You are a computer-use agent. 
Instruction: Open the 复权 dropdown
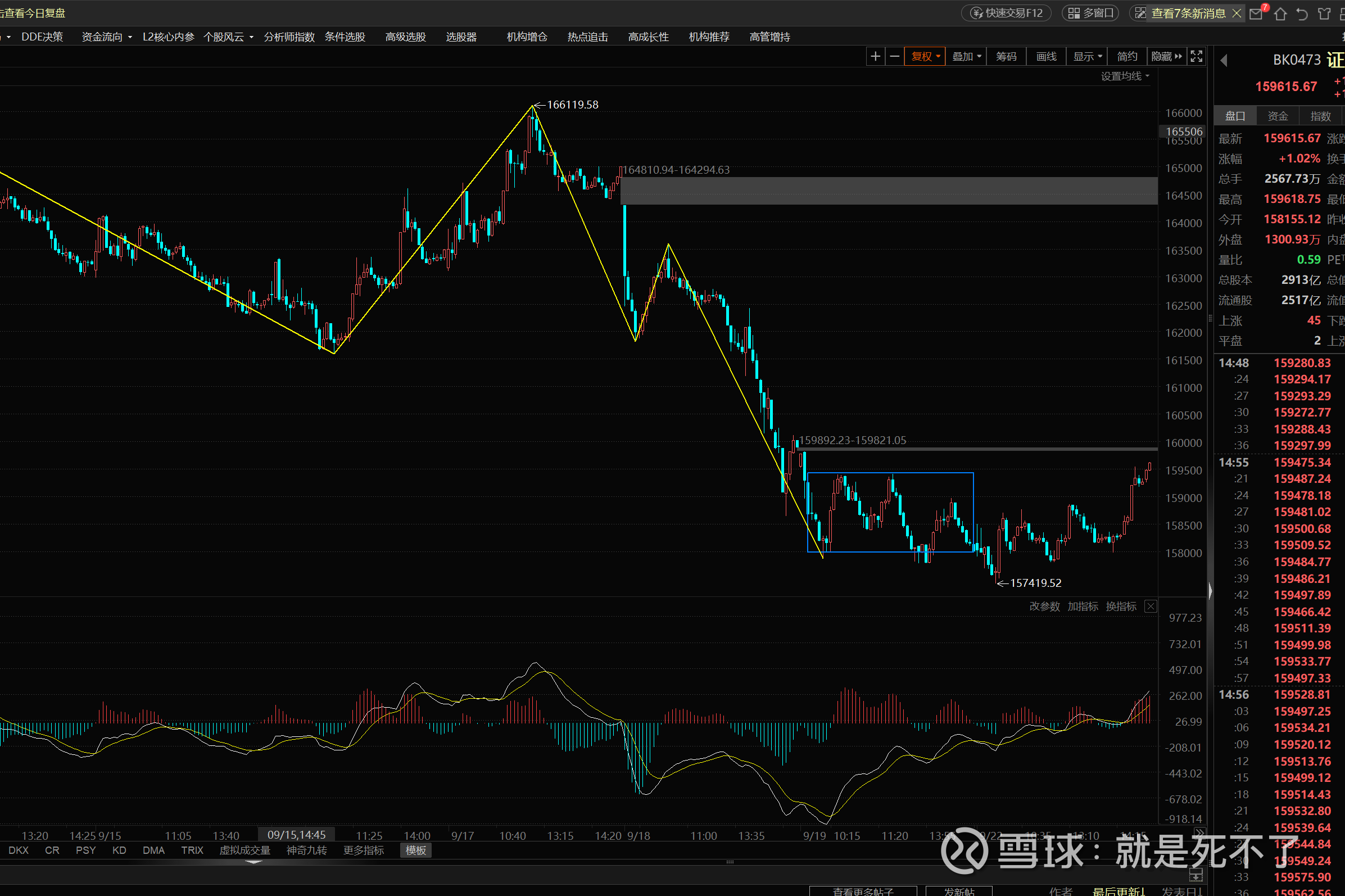(925, 56)
